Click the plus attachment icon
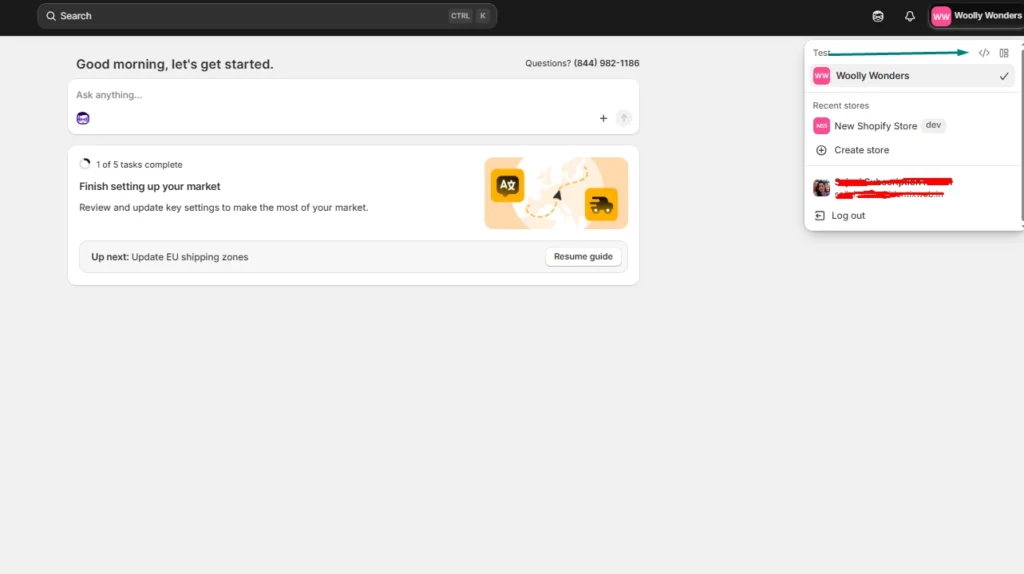The height and width of the screenshot is (574, 1024). click(603, 118)
